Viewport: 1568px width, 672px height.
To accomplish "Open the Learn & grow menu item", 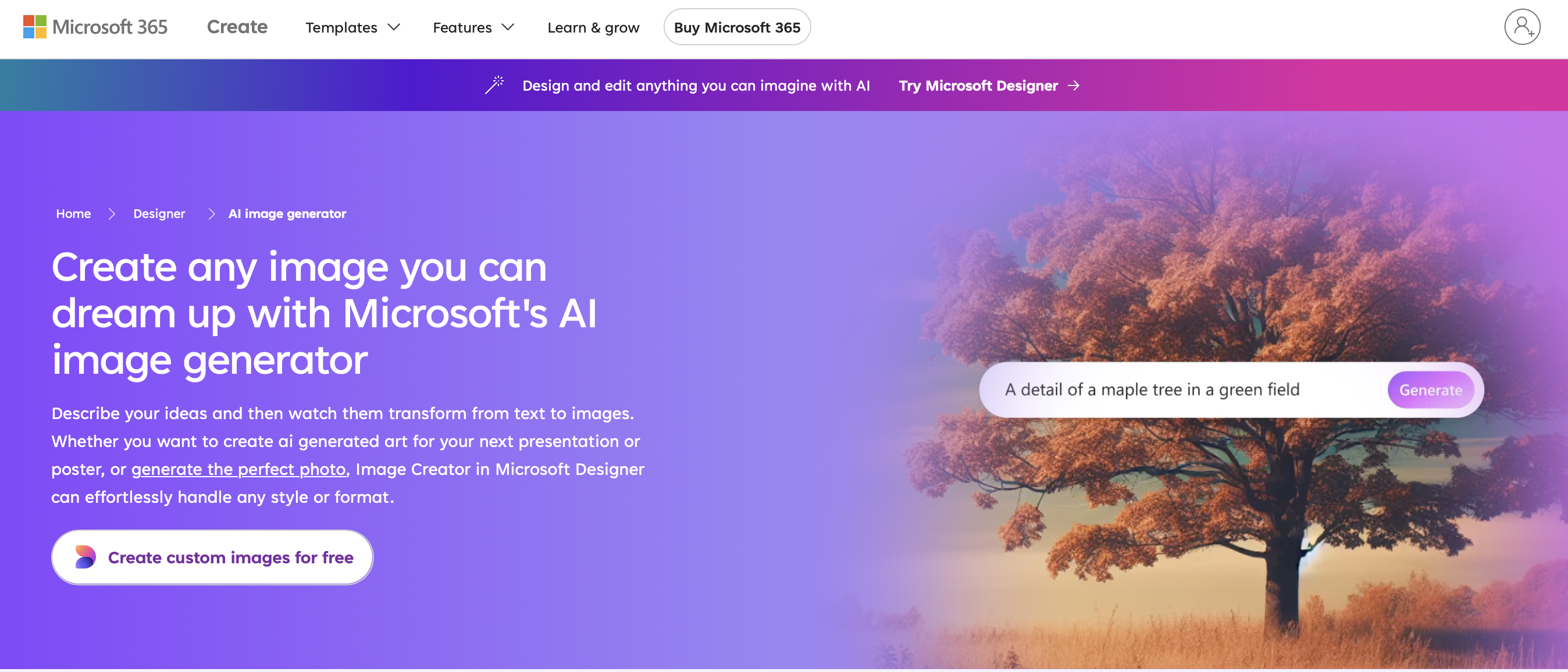I will pyautogui.click(x=593, y=27).
